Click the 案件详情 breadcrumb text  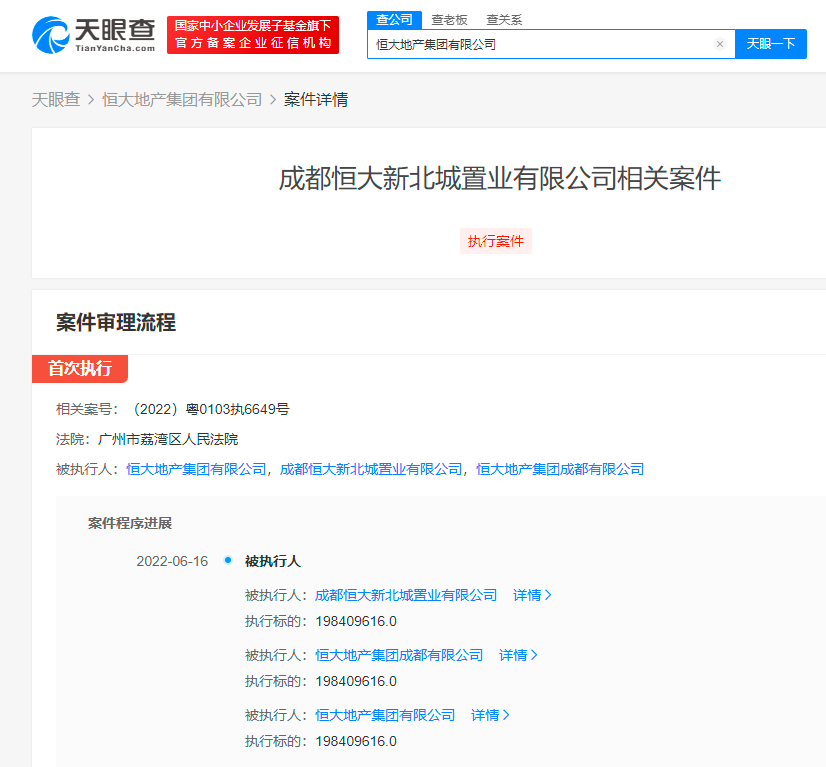tap(316, 100)
